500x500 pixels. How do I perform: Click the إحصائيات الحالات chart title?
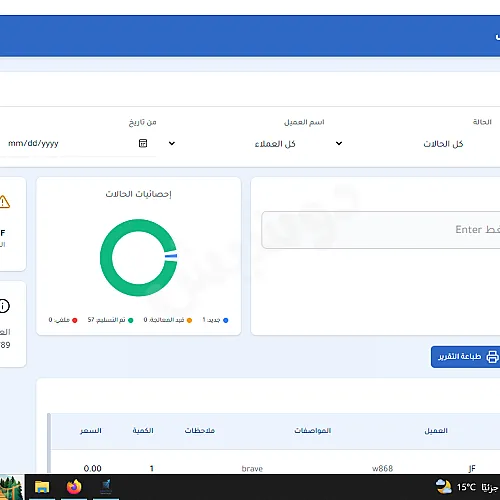coord(138,194)
